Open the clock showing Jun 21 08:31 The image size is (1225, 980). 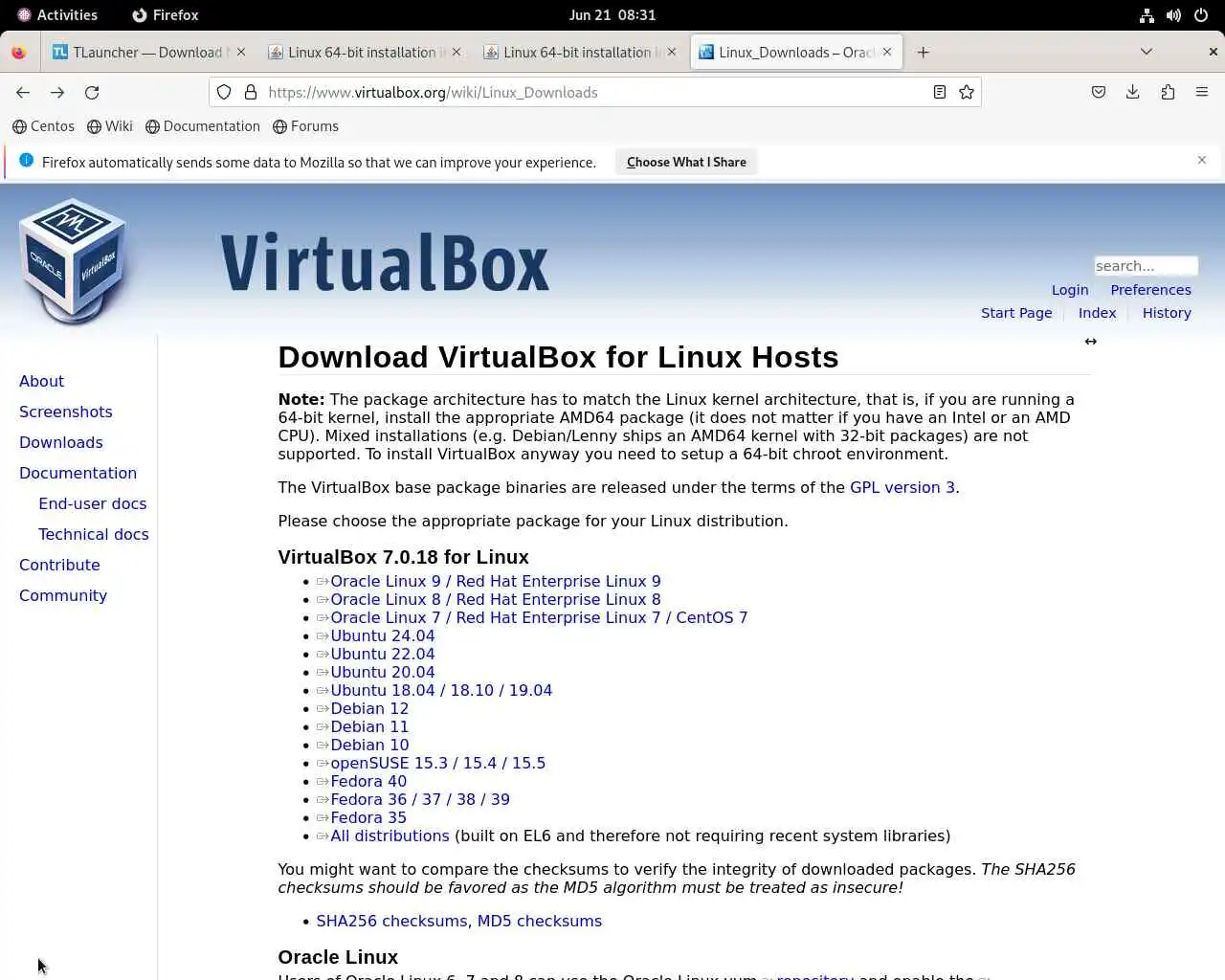pyautogui.click(x=612, y=15)
